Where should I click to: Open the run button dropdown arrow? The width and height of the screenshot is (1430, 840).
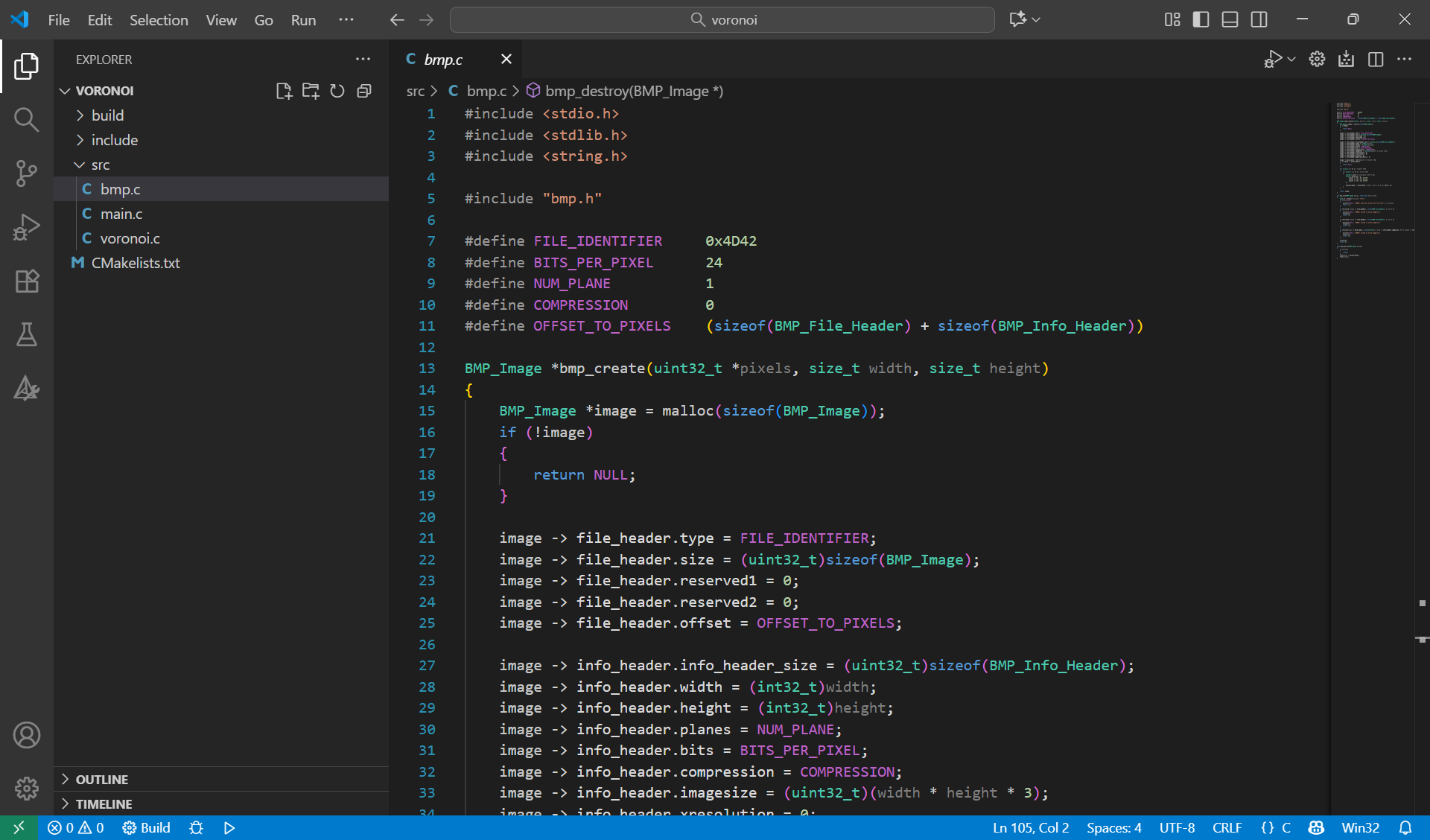click(x=1291, y=60)
